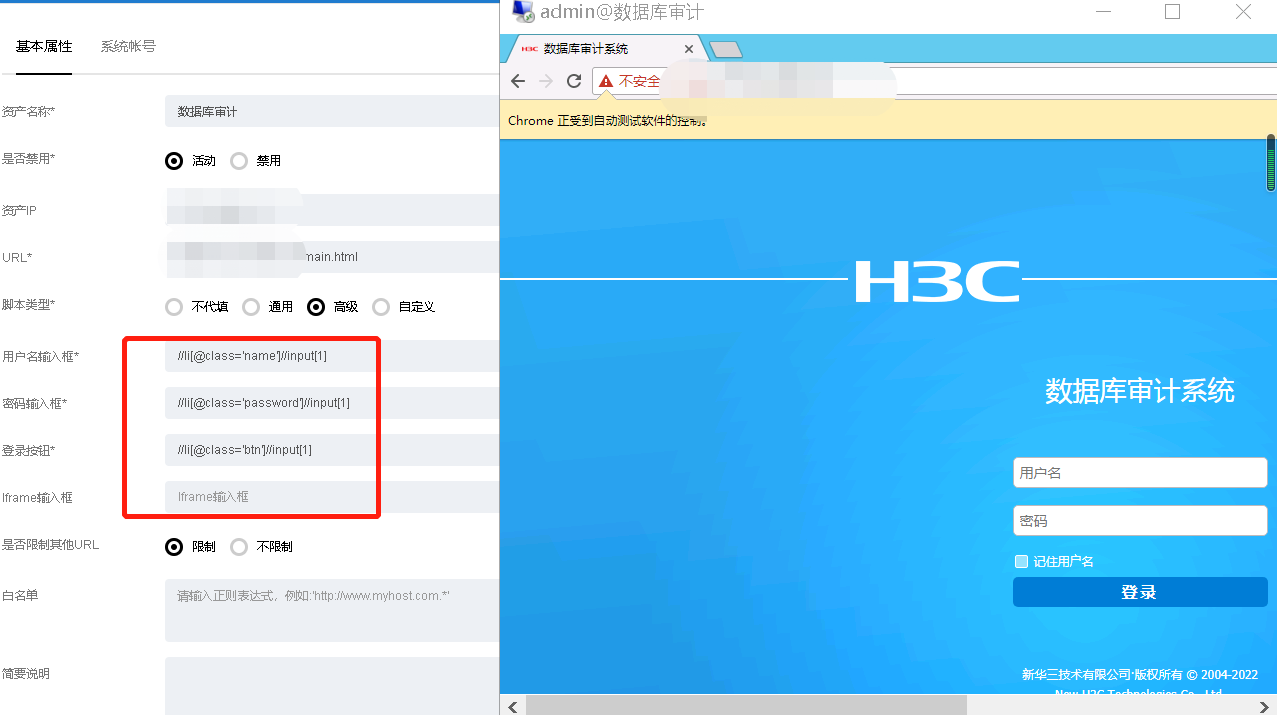The height and width of the screenshot is (715, 1277).
Task: Select 限制 for other URLs
Action: click(175, 547)
